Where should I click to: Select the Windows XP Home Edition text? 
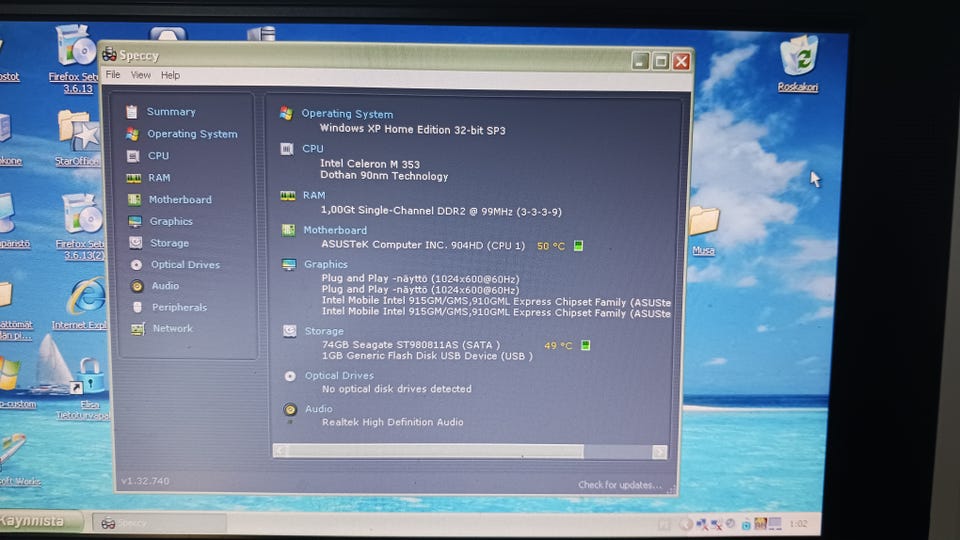tap(413, 129)
